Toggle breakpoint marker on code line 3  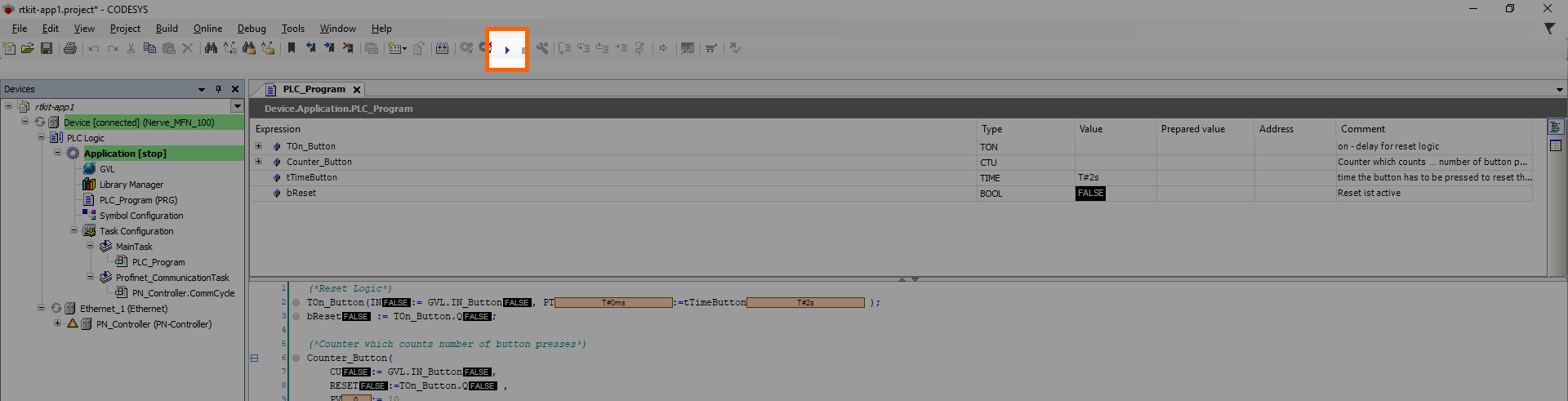[x=296, y=317]
